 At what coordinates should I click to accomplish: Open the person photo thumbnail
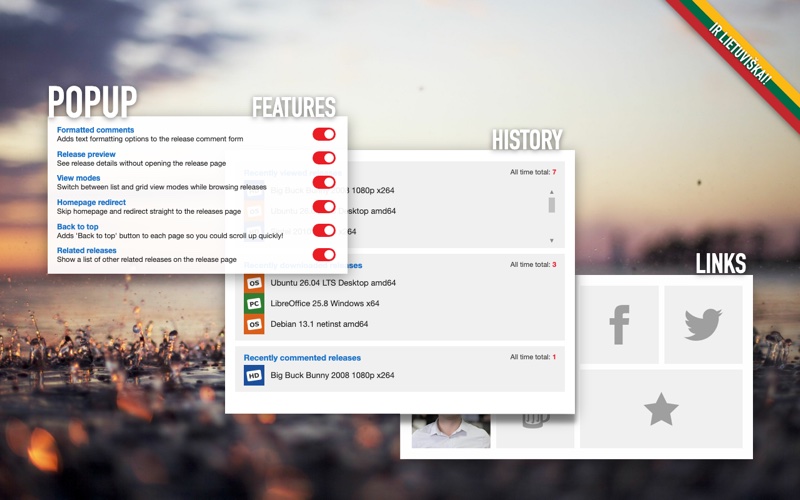tap(451, 431)
